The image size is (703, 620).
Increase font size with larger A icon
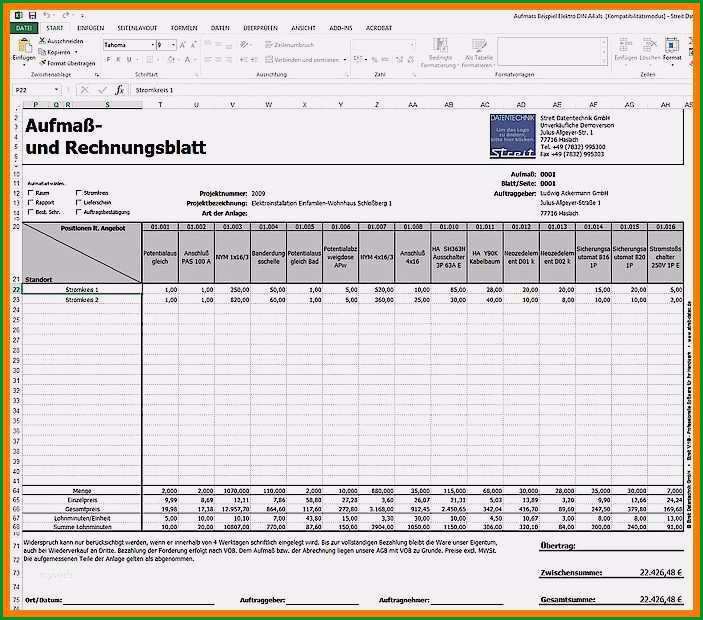[183, 45]
